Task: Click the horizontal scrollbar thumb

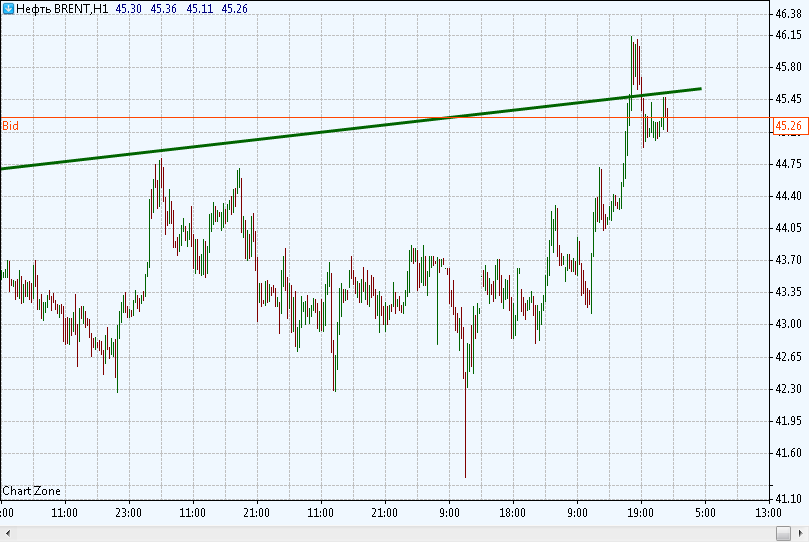Action: click(x=783, y=533)
